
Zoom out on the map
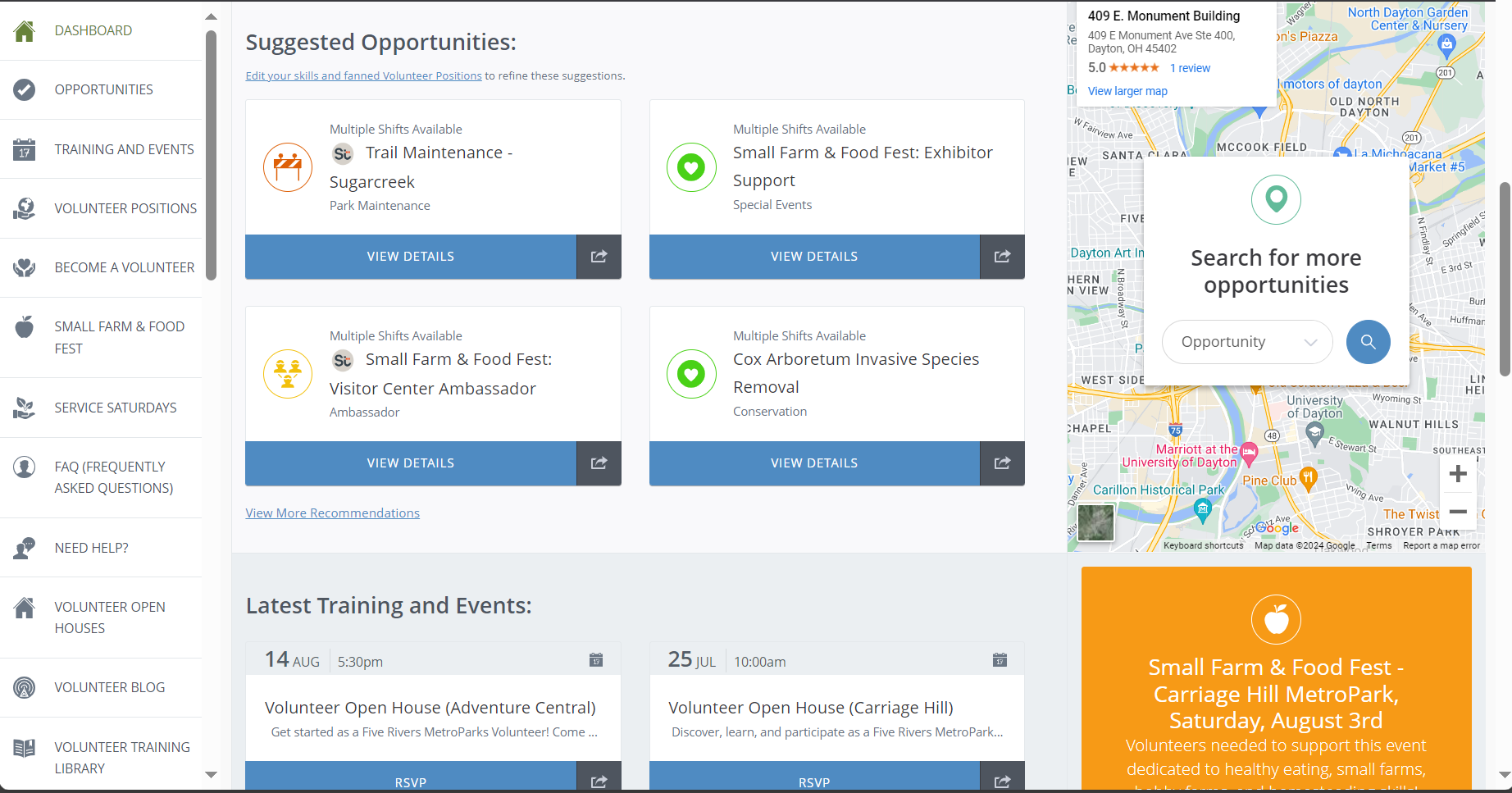point(1458,512)
